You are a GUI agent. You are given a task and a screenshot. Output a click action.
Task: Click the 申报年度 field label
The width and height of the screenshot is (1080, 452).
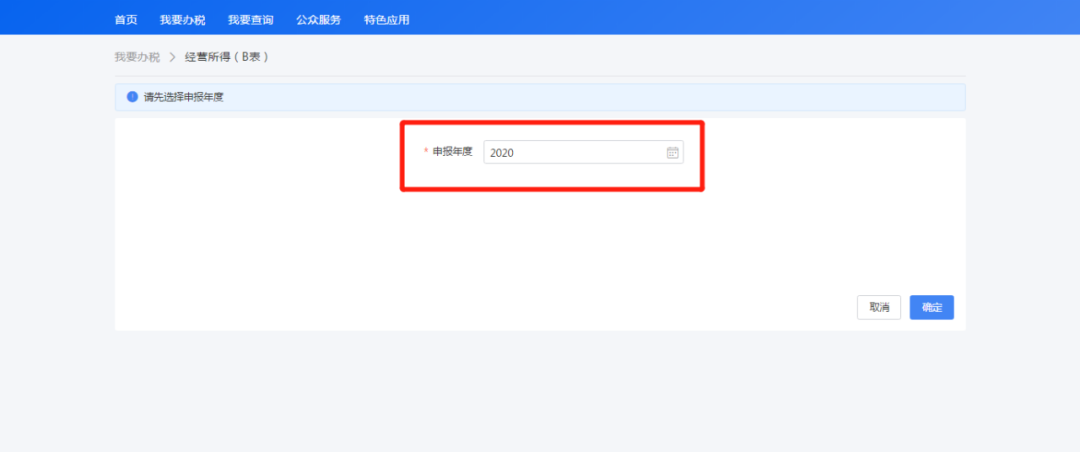tap(453, 152)
